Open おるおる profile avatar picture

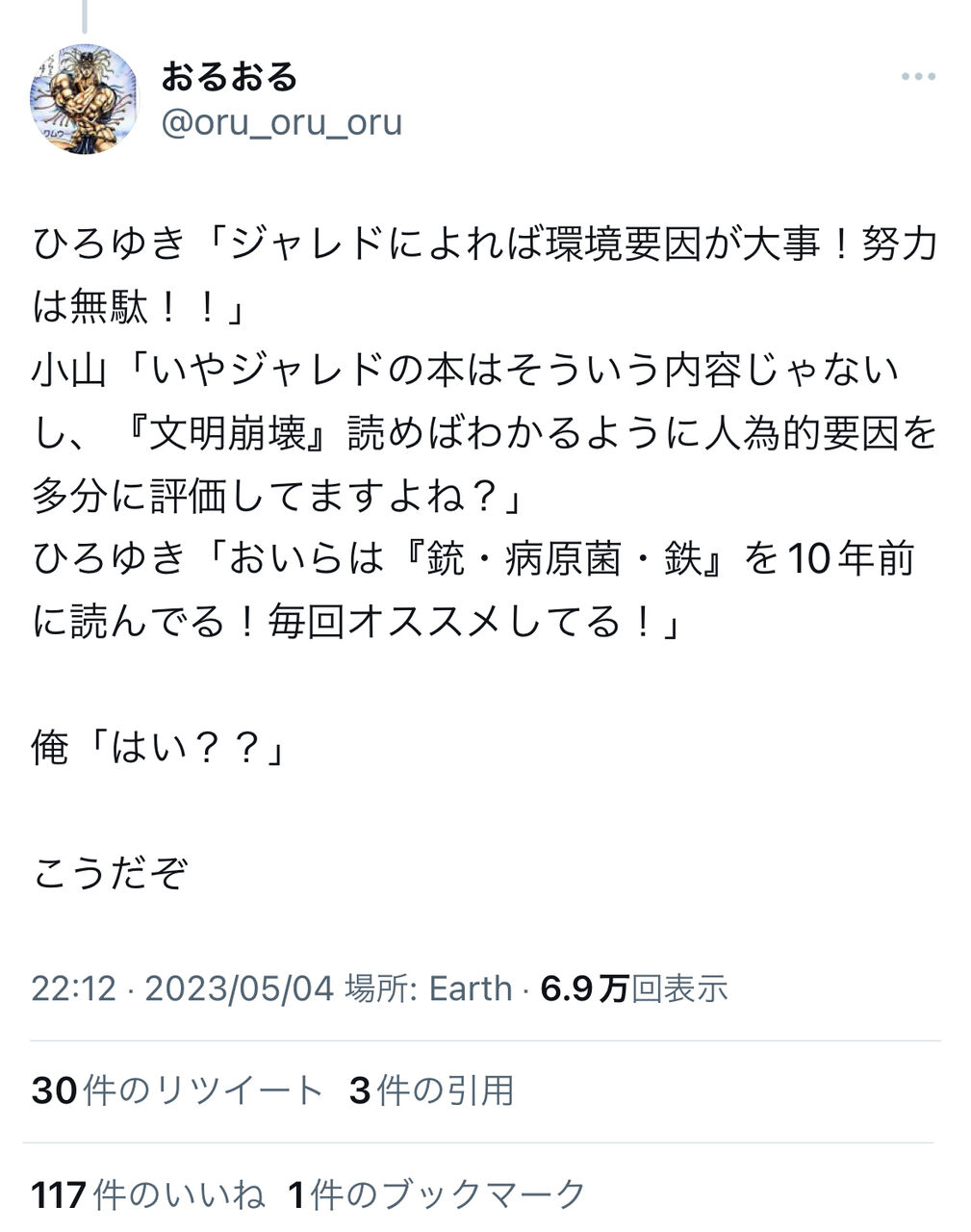click(85, 99)
